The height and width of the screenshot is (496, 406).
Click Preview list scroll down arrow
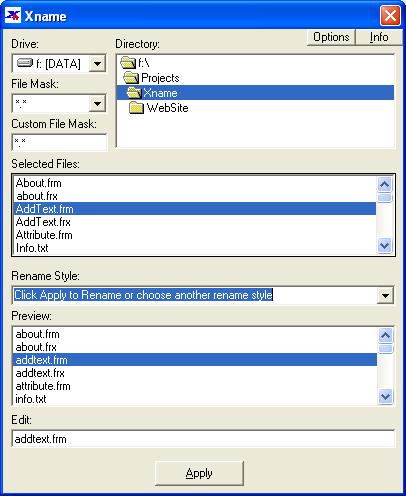click(x=385, y=397)
